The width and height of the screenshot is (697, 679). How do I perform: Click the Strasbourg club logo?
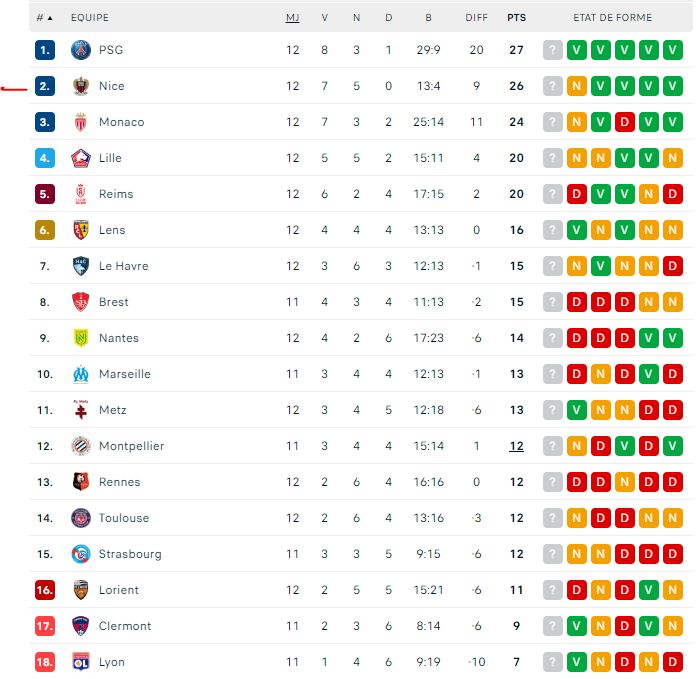click(81, 554)
